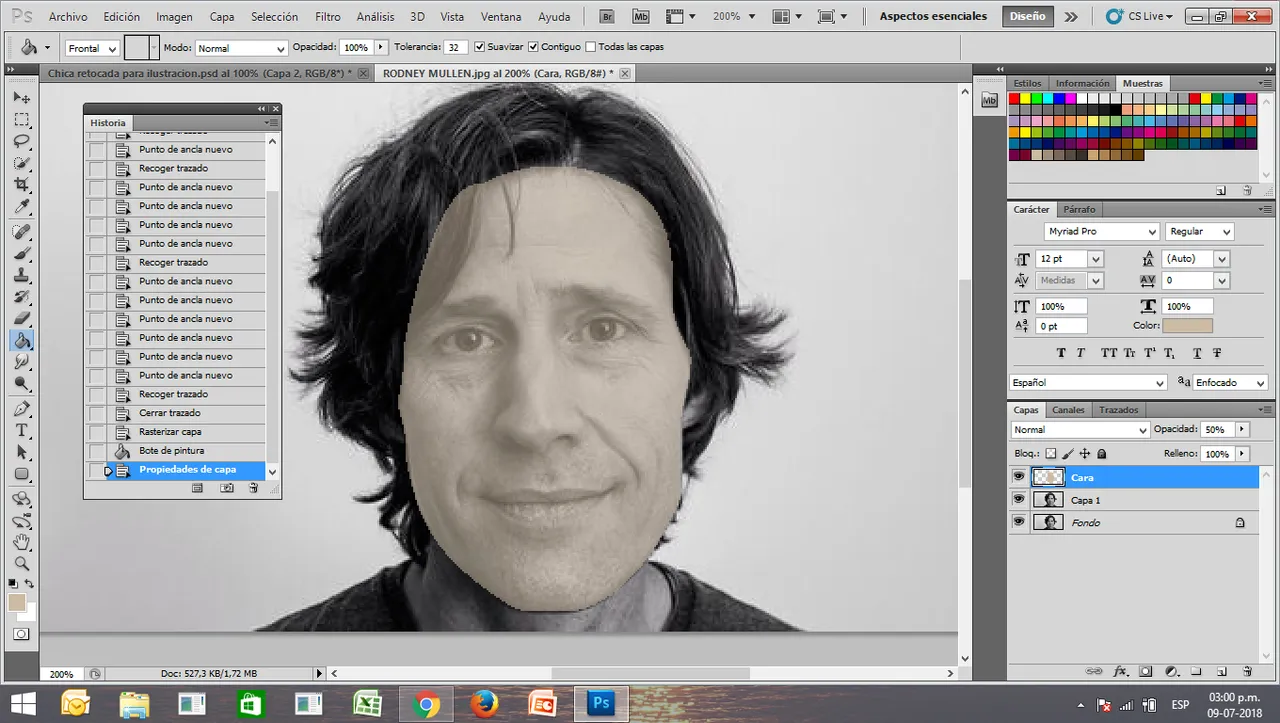
Task: Create new snapshot in Historia panel
Action: click(227, 488)
